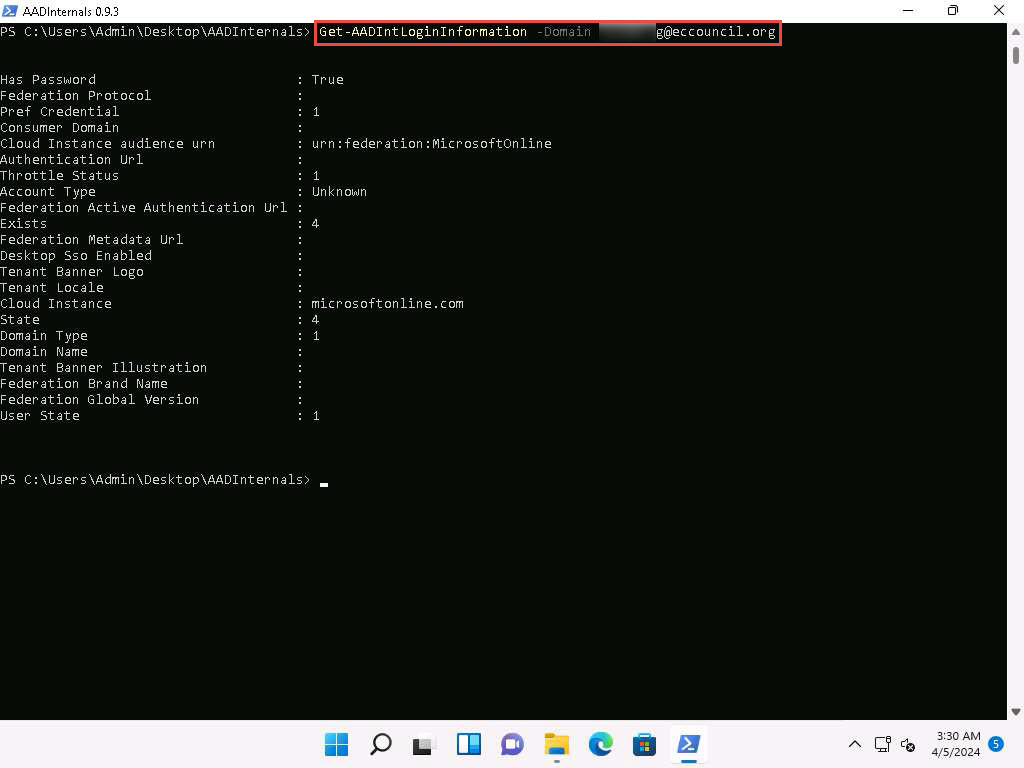1024x768 pixels.
Task: Click the network status tray icon
Action: (882, 744)
